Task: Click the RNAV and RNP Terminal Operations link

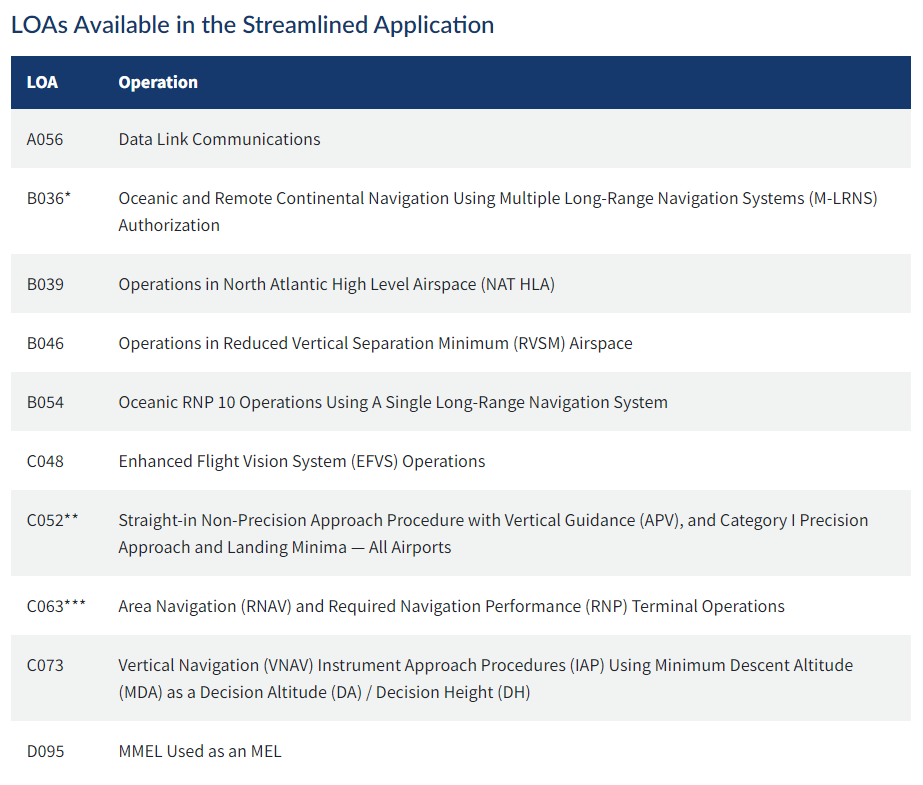Action: coord(450,606)
